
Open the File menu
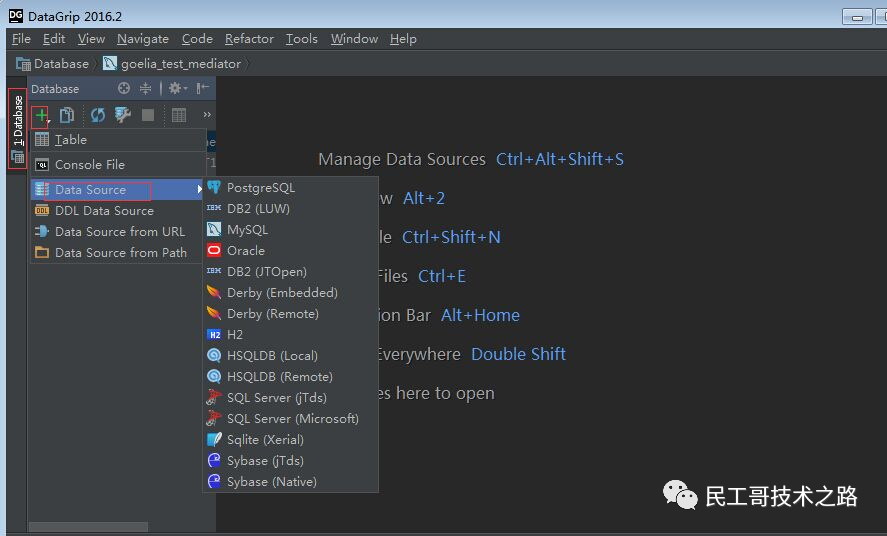[x=21, y=38]
